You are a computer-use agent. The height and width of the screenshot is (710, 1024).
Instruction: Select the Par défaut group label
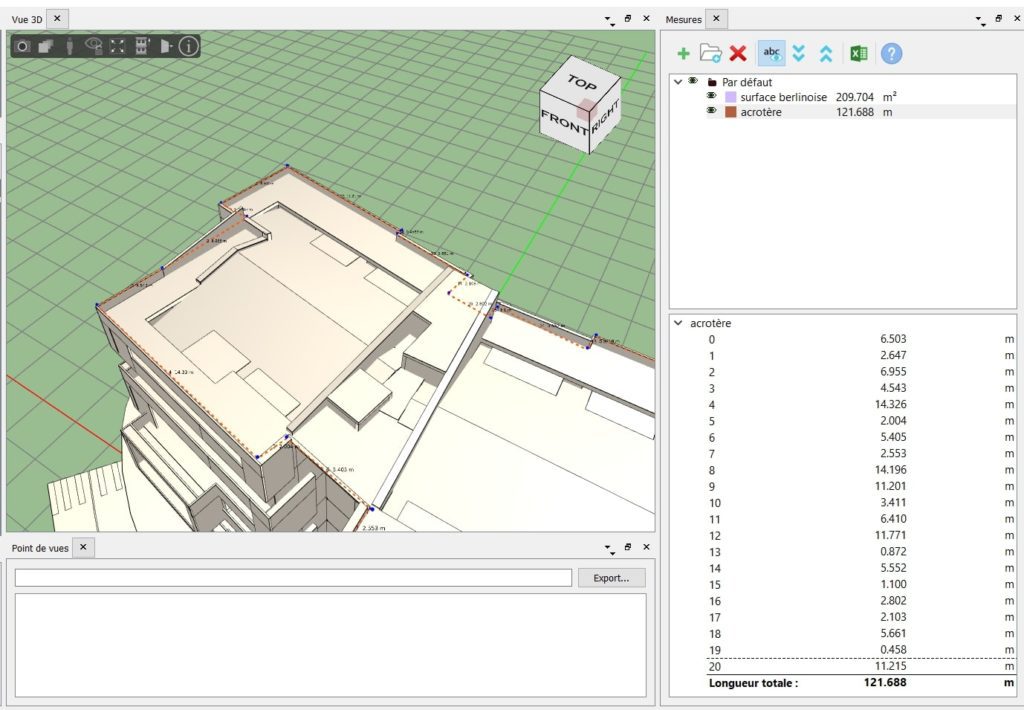(x=746, y=82)
